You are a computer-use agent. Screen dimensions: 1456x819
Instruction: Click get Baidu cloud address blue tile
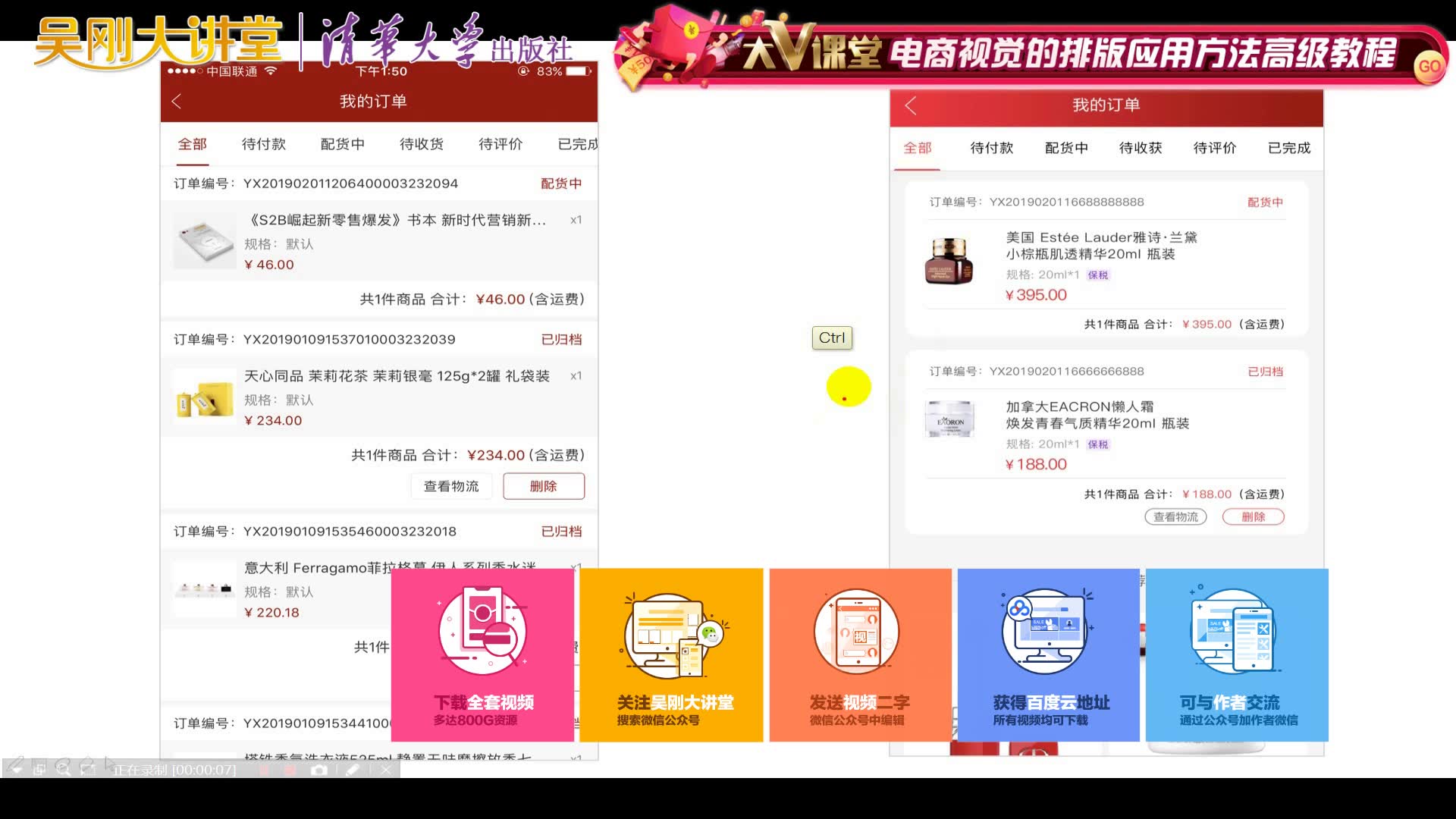click(x=1049, y=655)
